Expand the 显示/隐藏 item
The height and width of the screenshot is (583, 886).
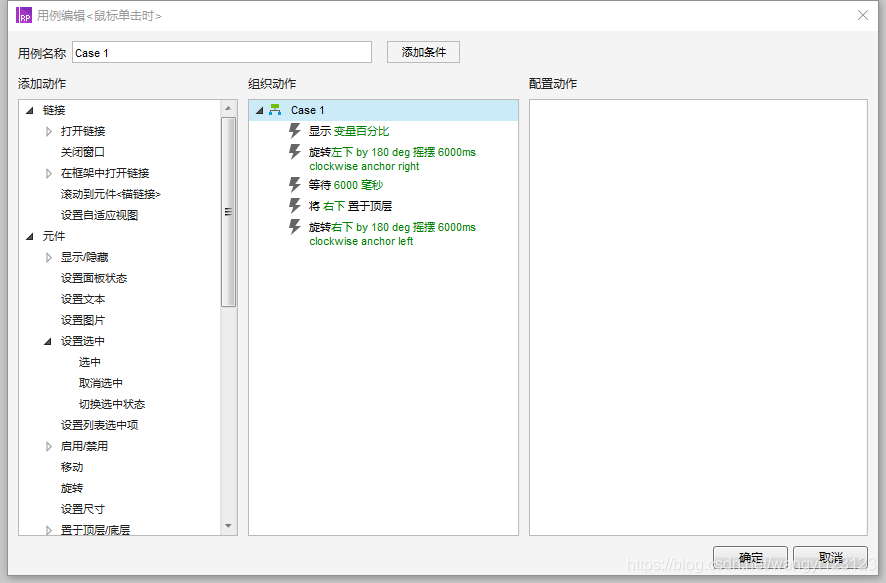(49, 258)
